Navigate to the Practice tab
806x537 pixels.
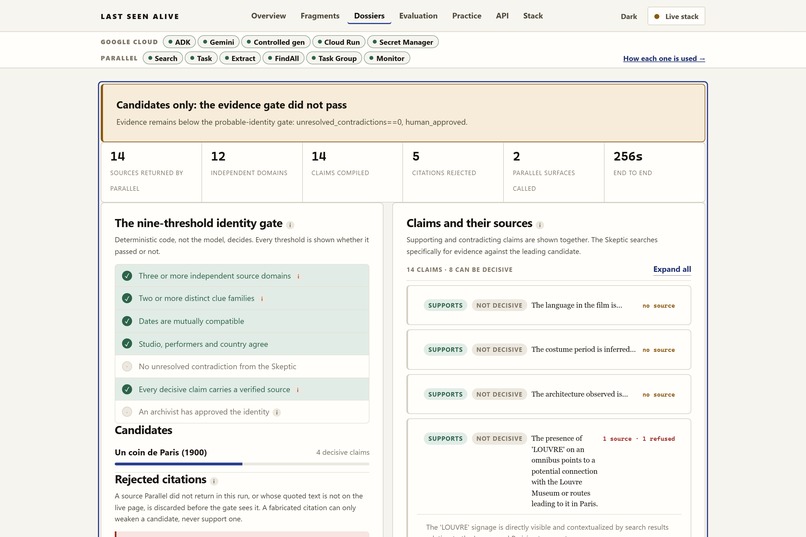pyautogui.click(x=467, y=16)
